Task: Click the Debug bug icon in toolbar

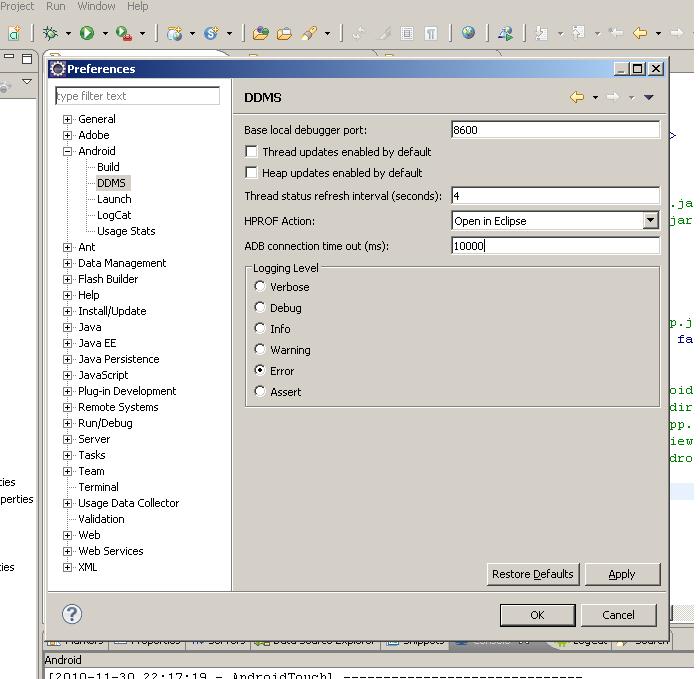Action: [x=50, y=33]
